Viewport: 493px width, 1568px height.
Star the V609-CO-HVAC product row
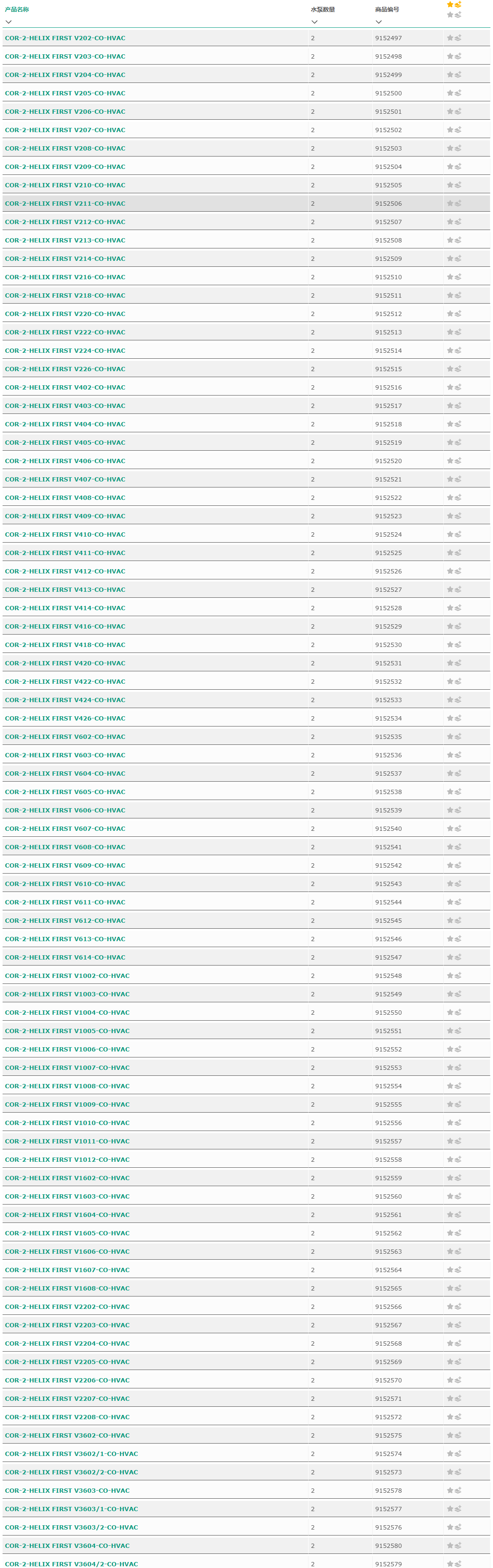(x=450, y=865)
